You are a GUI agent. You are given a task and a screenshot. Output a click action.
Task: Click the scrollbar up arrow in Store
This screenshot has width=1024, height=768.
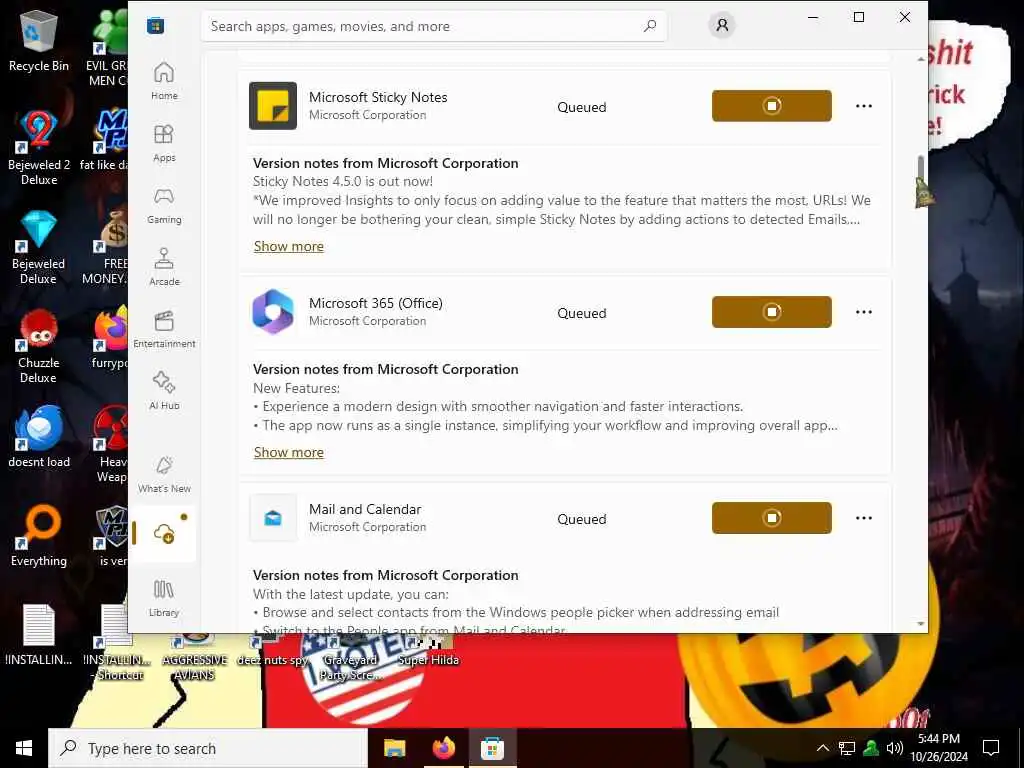pos(921,59)
